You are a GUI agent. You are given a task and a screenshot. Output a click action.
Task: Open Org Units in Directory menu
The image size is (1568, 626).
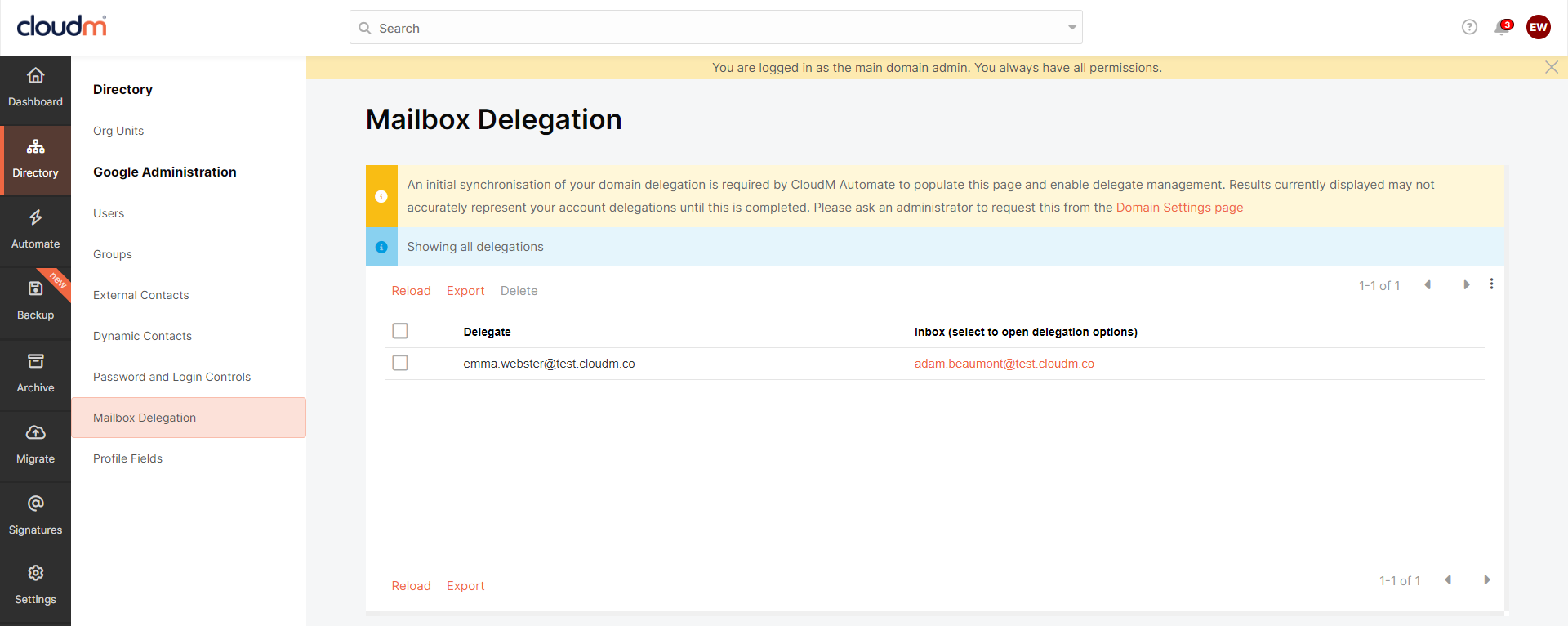(118, 131)
